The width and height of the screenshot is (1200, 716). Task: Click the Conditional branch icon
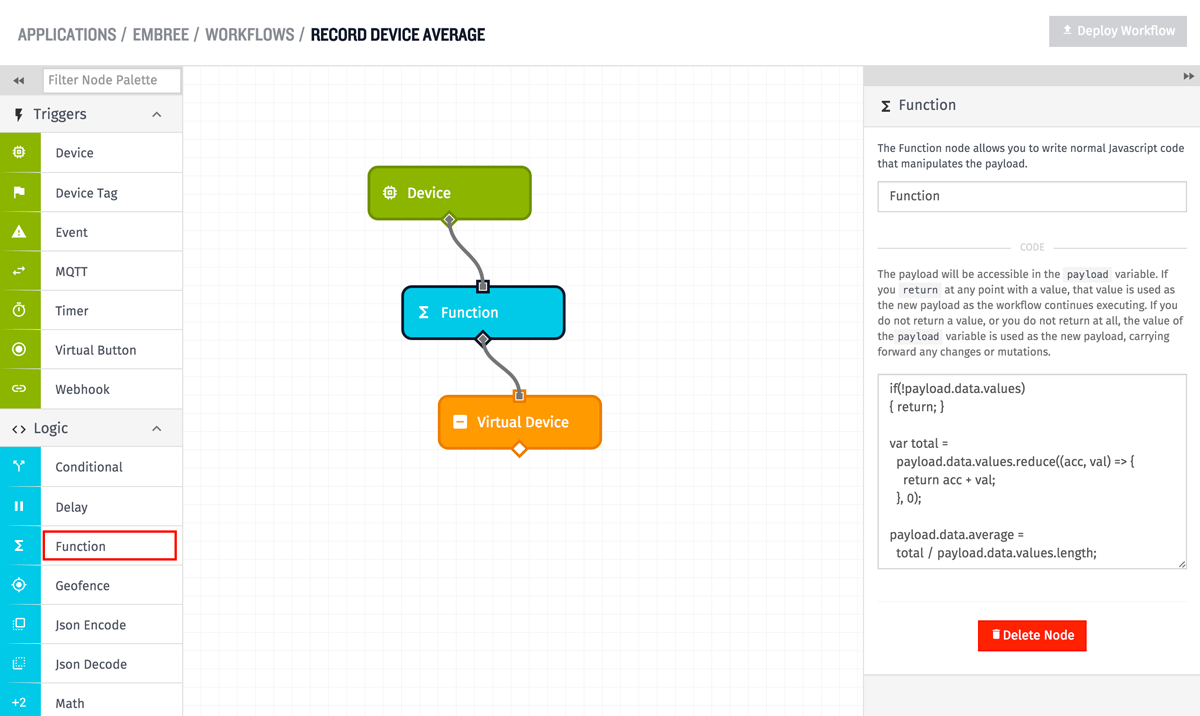[x=19, y=466]
